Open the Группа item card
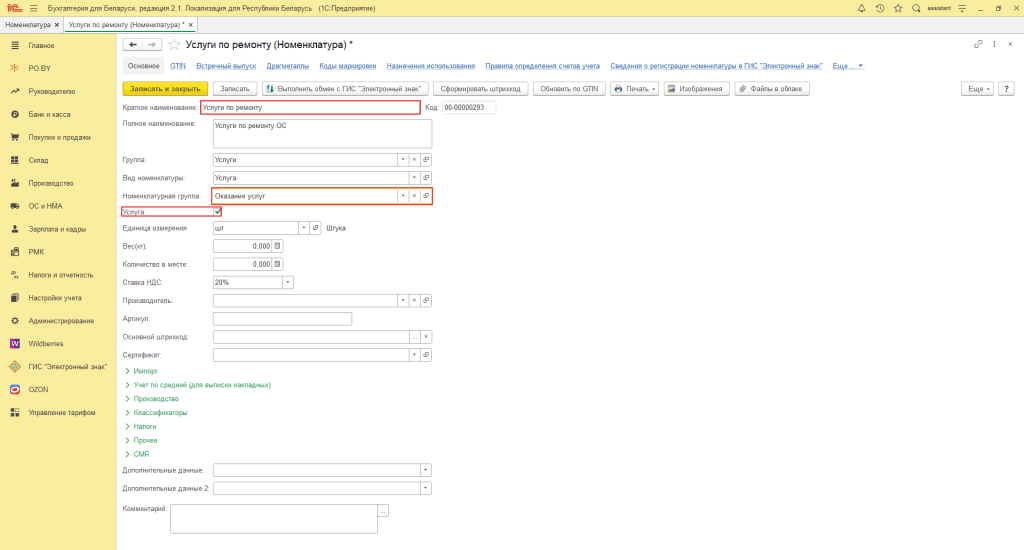The height and width of the screenshot is (550, 1024). [426, 159]
